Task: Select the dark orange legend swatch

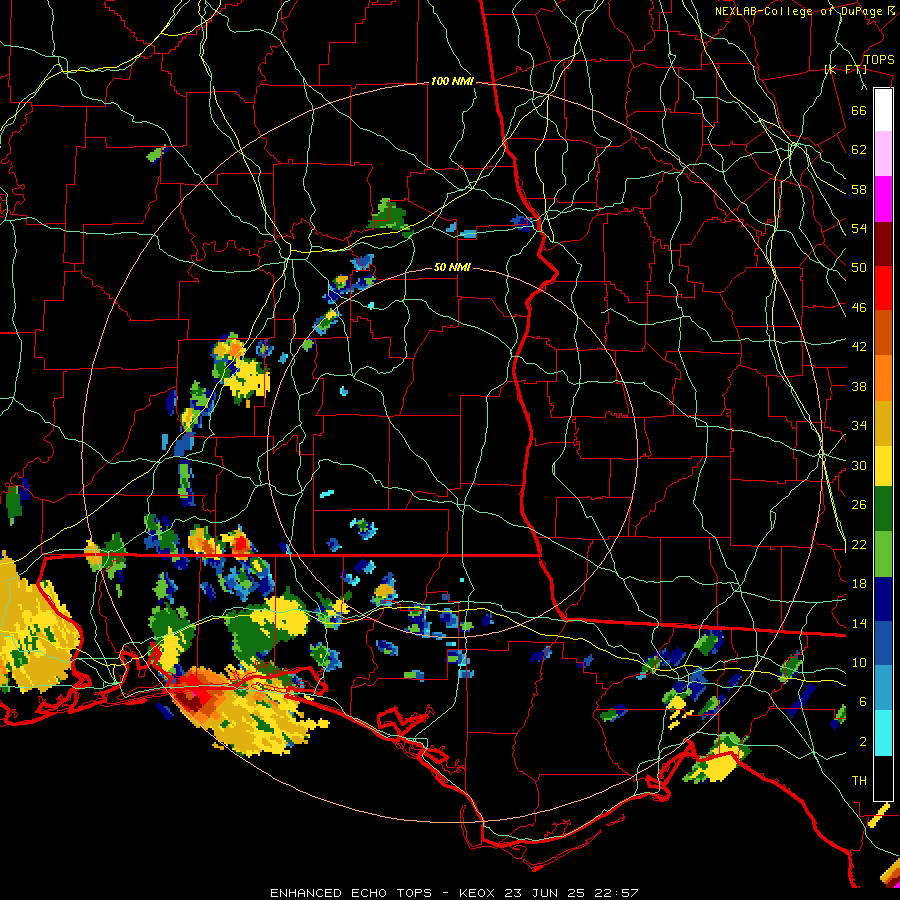Action: pos(883,333)
